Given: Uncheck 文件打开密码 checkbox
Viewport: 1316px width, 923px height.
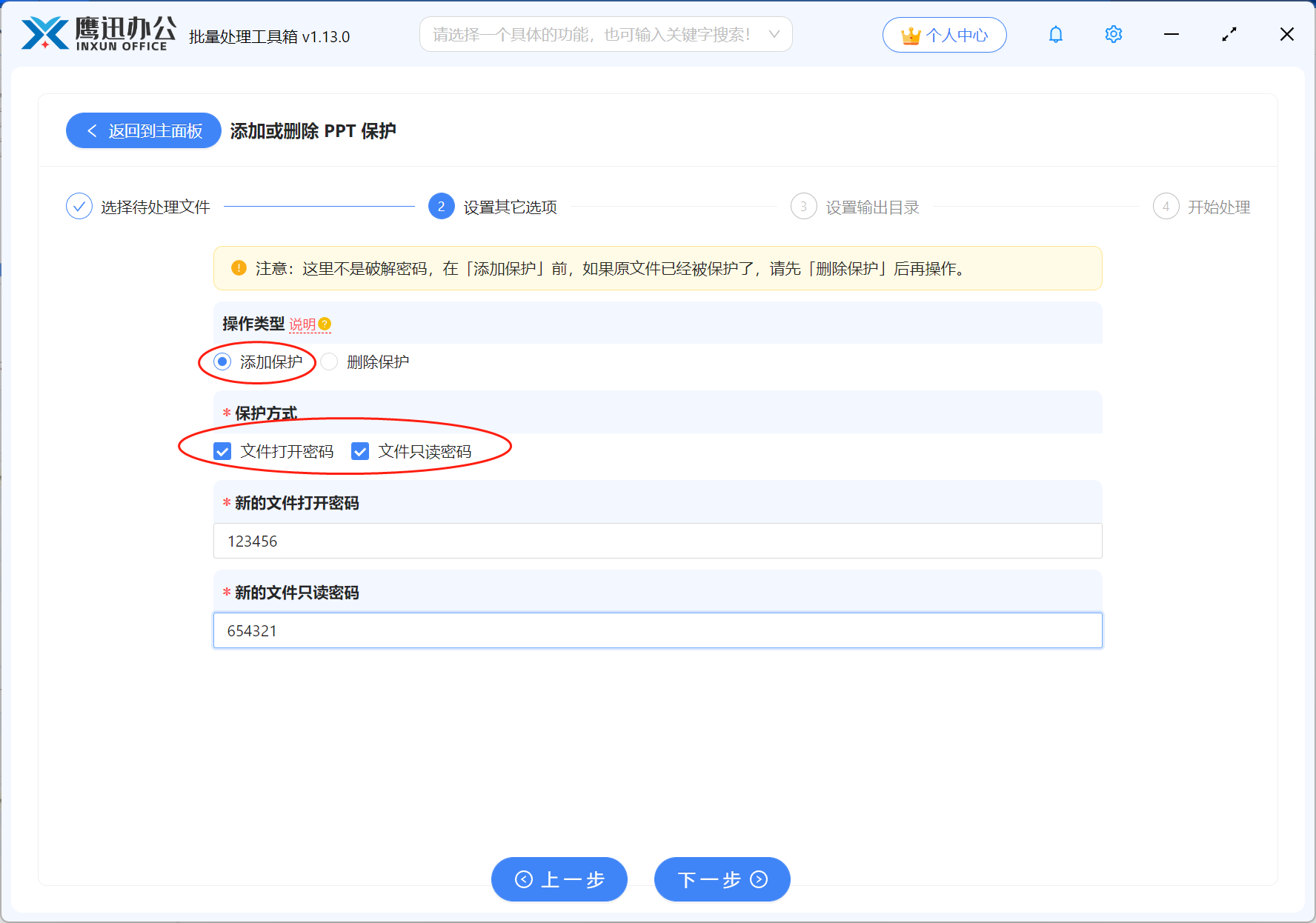Looking at the screenshot, I should 222,451.
